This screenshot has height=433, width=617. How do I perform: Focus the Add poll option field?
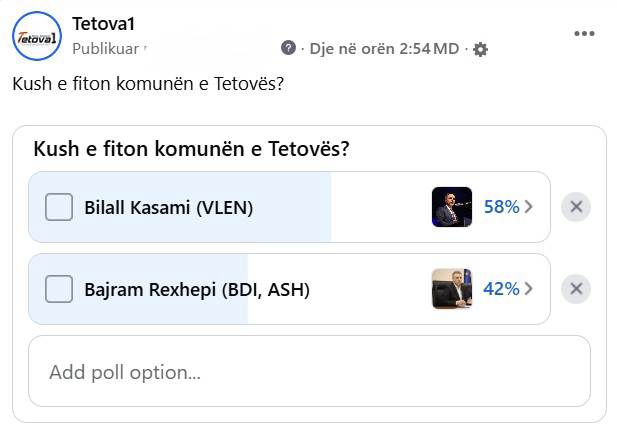309,372
